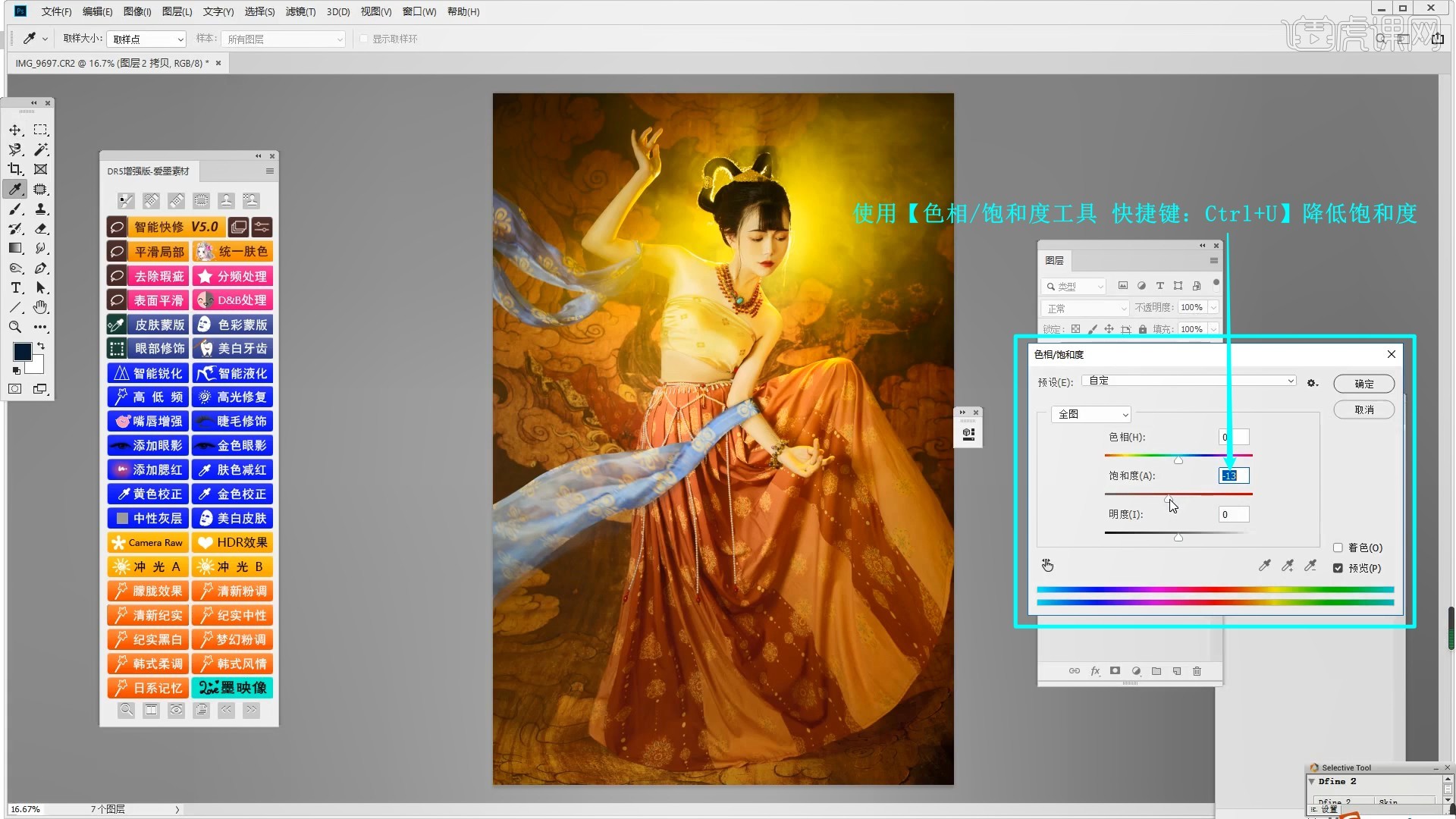Toggle 显示取样环 checkbox in options bar

coord(364,39)
